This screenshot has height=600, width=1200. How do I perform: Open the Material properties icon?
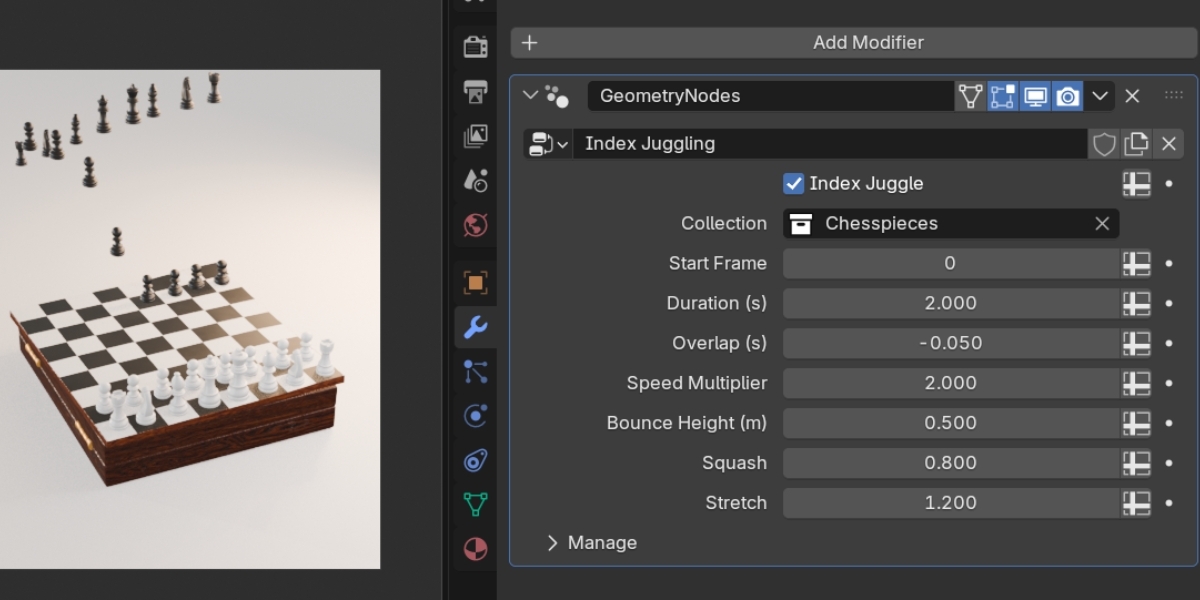click(476, 549)
